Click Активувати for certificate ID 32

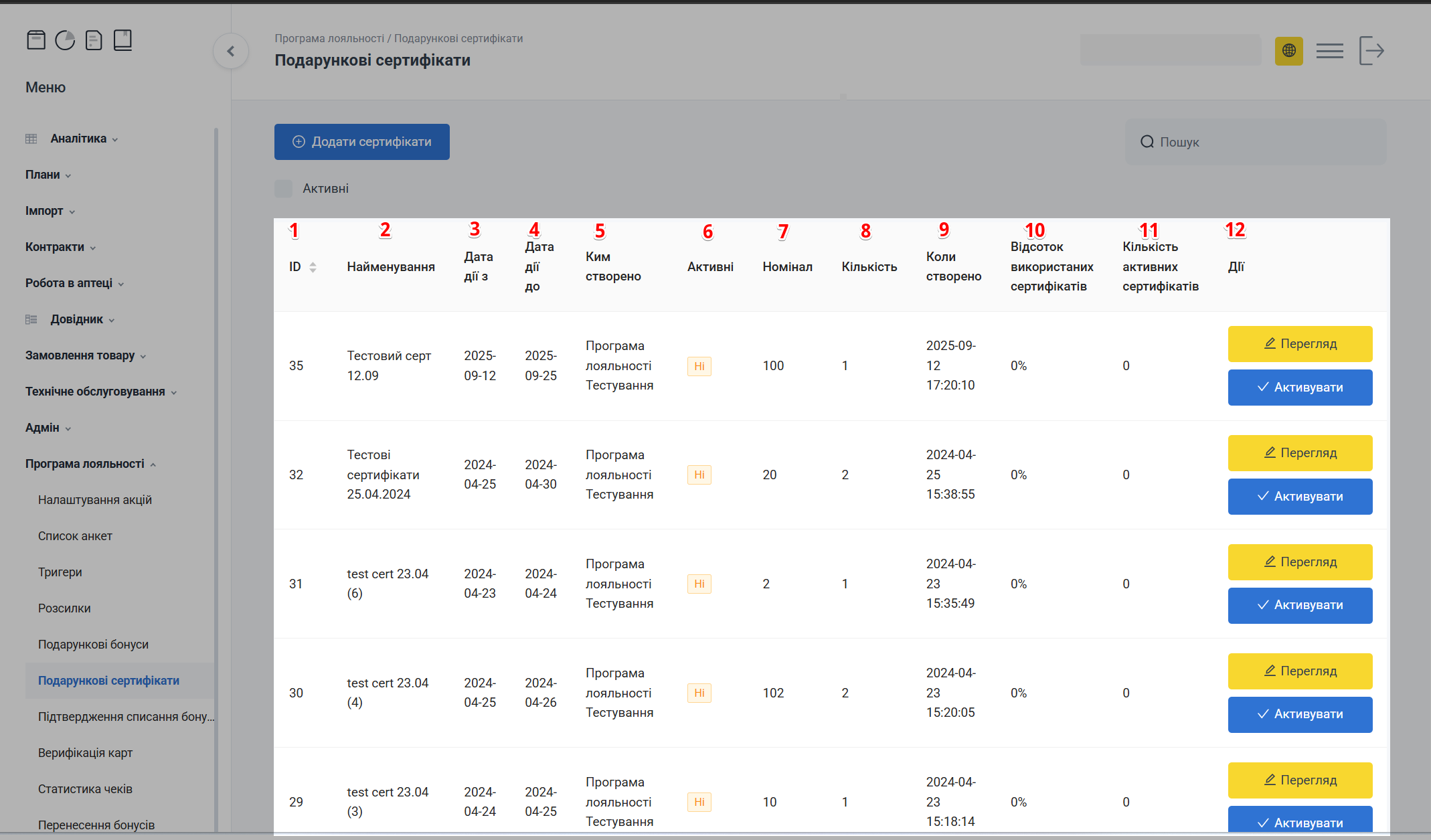pos(1299,497)
